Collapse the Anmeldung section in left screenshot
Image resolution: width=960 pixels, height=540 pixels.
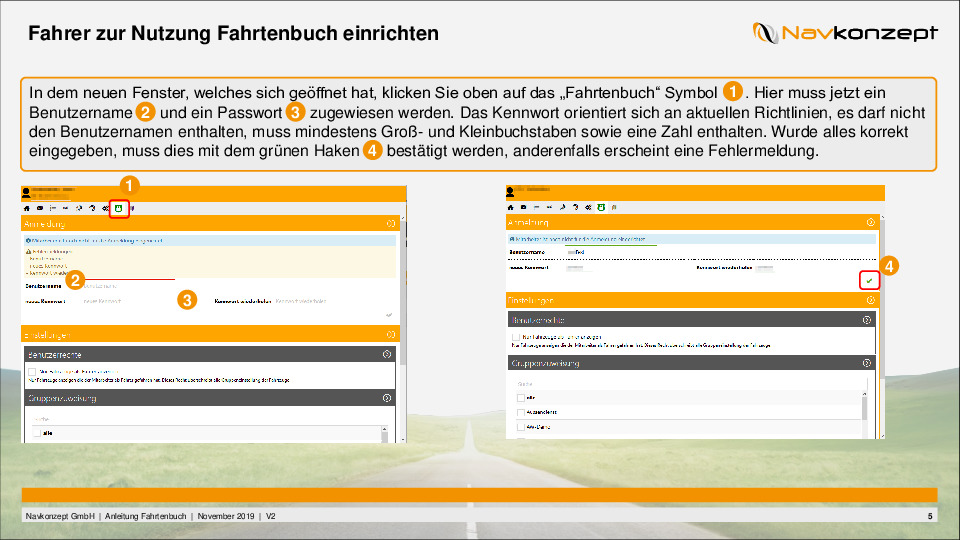[x=390, y=225]
